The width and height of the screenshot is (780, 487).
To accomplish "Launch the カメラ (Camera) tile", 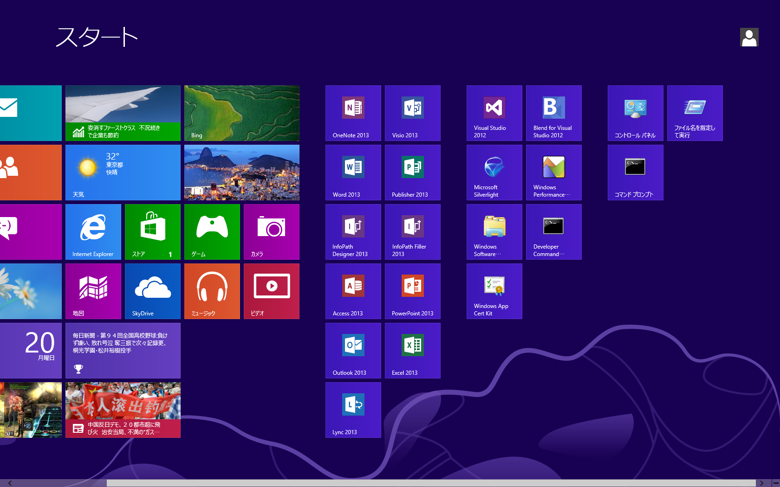I will [272, 232].
